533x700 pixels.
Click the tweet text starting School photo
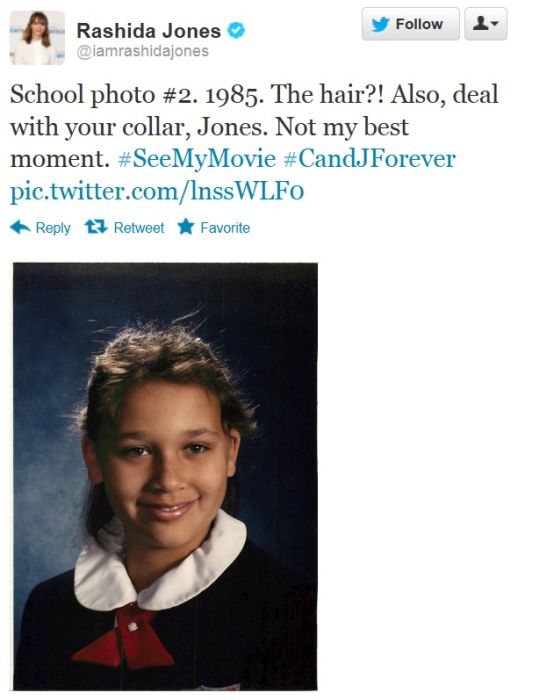[254, 126]
